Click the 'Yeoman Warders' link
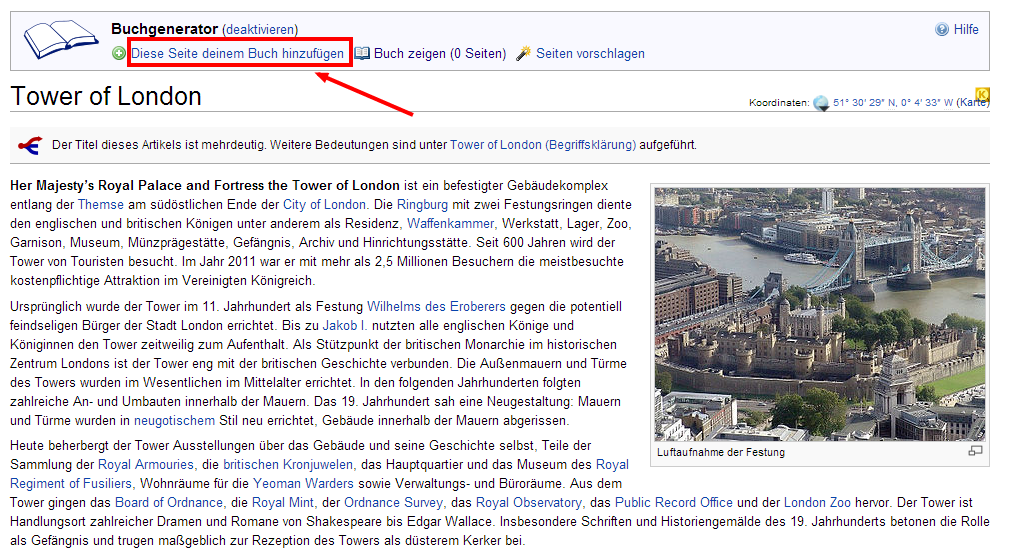 point(303,483)
